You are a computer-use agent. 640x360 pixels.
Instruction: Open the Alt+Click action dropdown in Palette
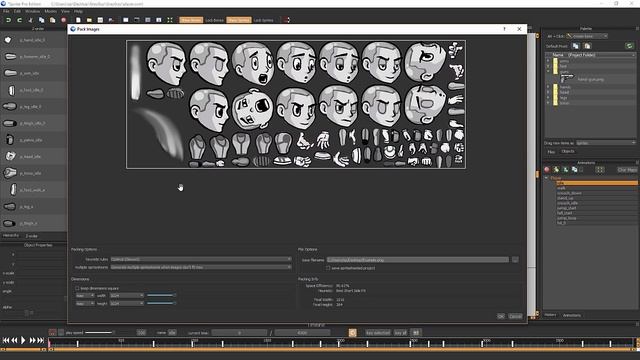coord(587,36)
